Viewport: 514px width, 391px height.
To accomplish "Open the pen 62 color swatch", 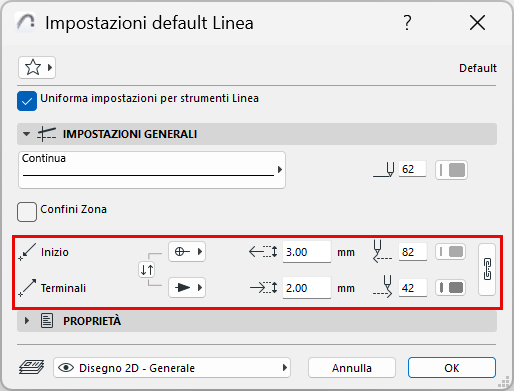I will click(451, 170).
